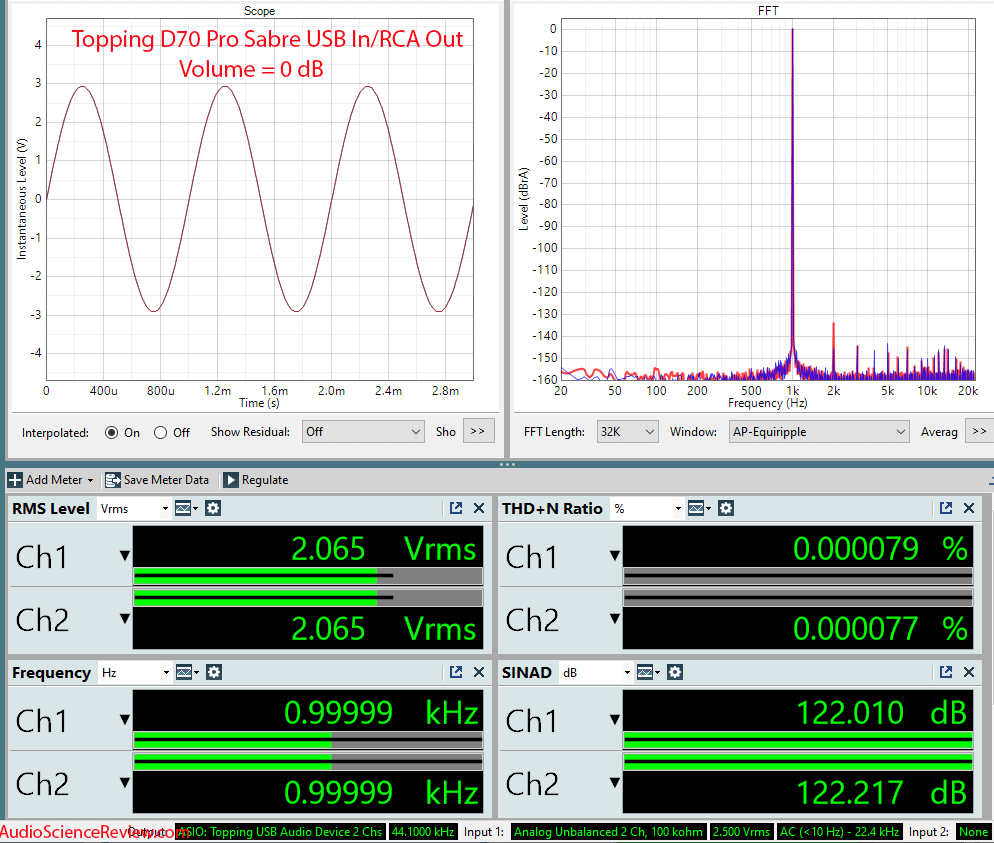Open Add Meter dropdown arrow
Viewport: 994px width, 843px height.
[90, 480]
